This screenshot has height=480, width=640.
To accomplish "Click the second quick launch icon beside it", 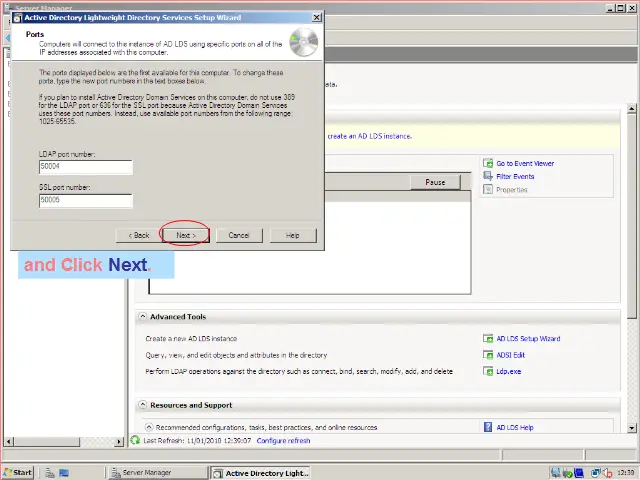I will click(x=64, y=473).
